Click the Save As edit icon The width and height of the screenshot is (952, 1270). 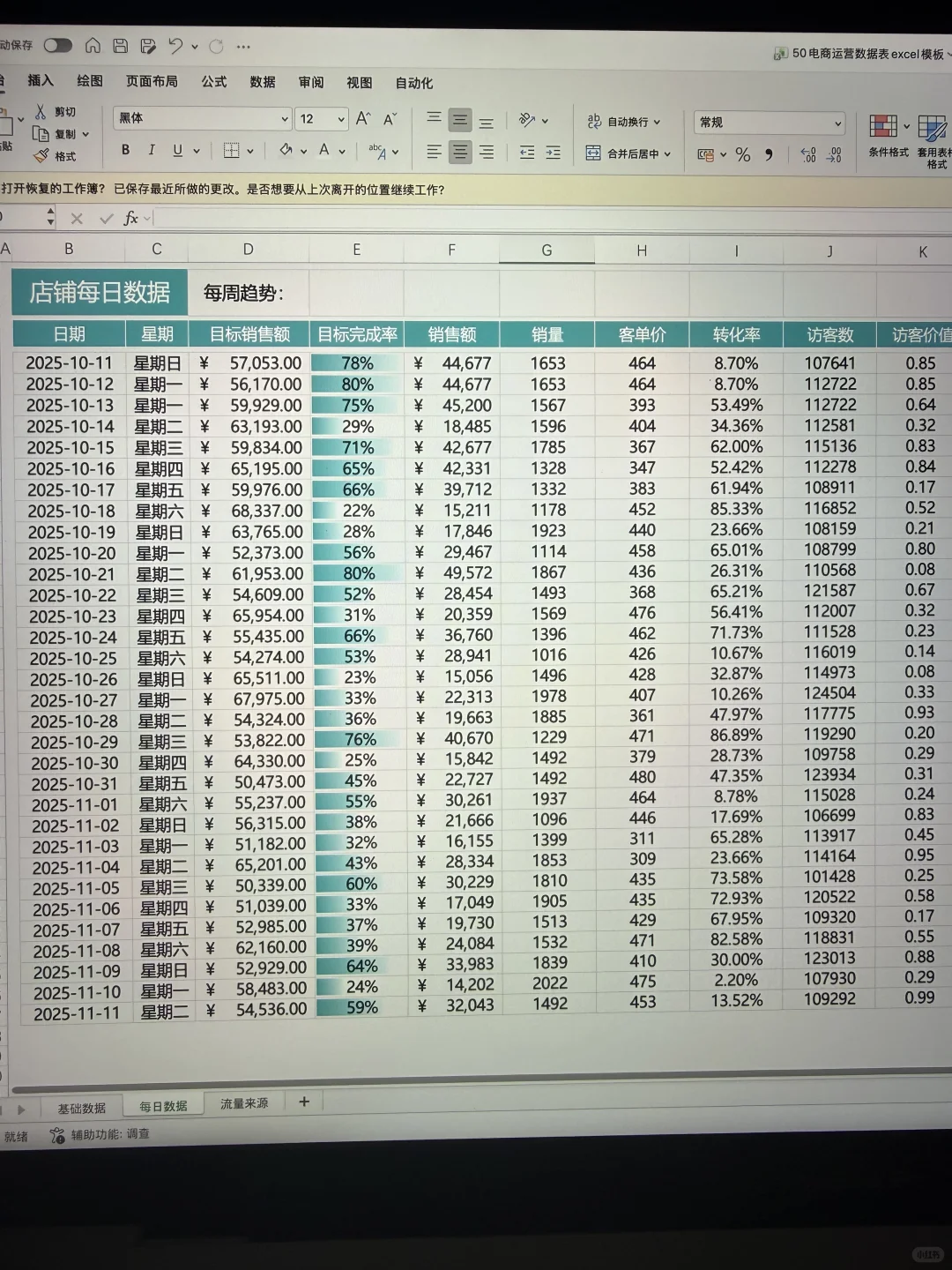(x=148, y=46)
